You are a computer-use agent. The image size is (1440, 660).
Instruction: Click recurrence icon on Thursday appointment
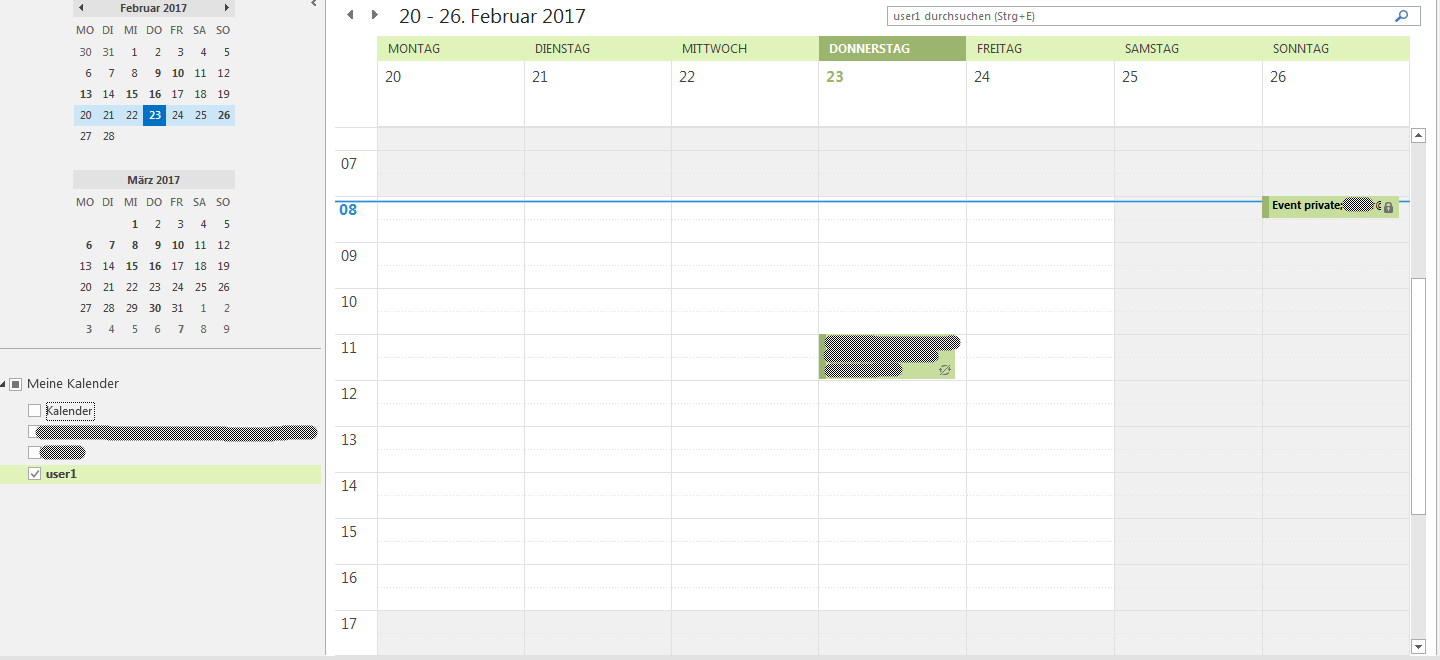pos(944,370)
